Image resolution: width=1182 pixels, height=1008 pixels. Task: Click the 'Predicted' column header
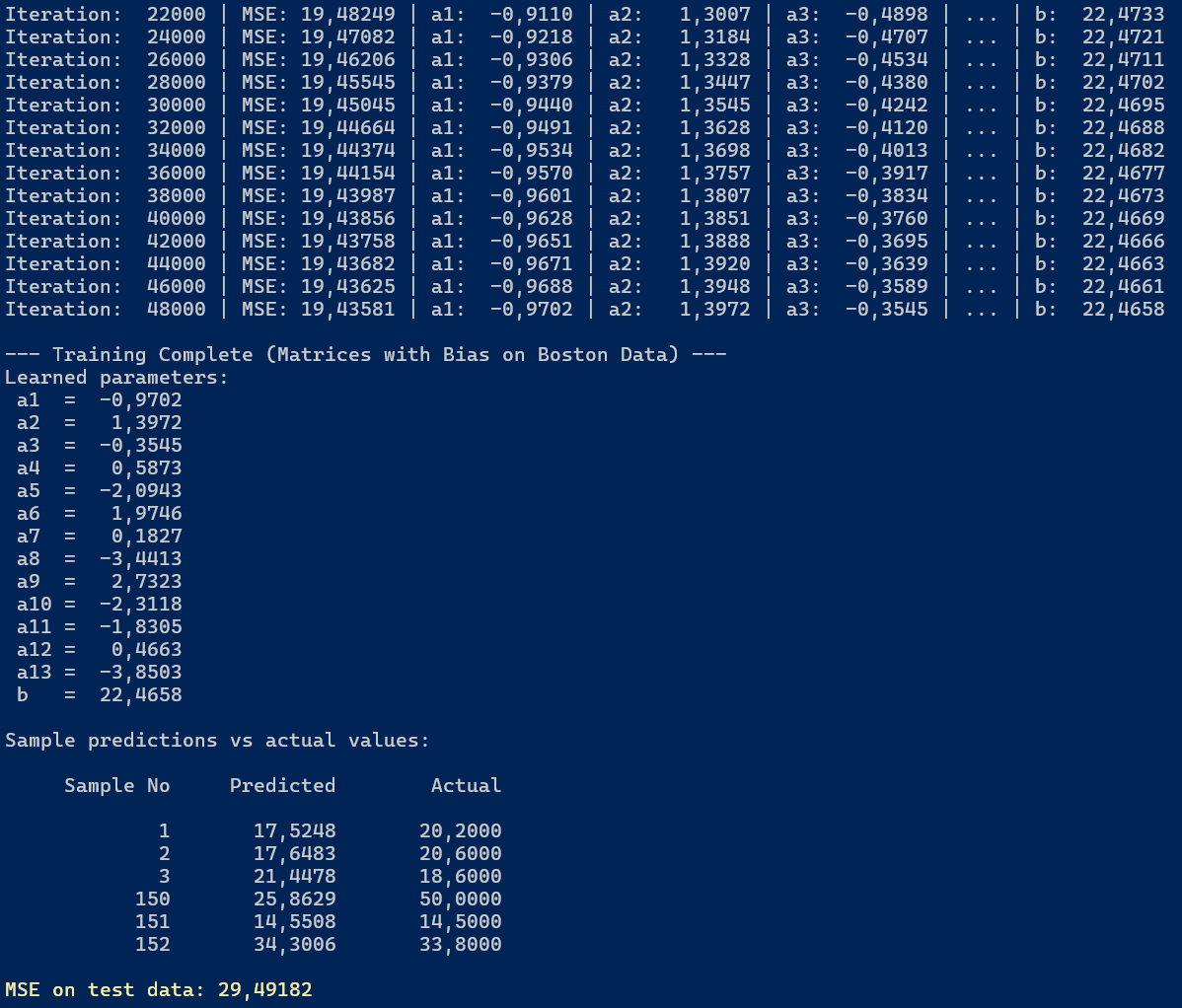282,785
